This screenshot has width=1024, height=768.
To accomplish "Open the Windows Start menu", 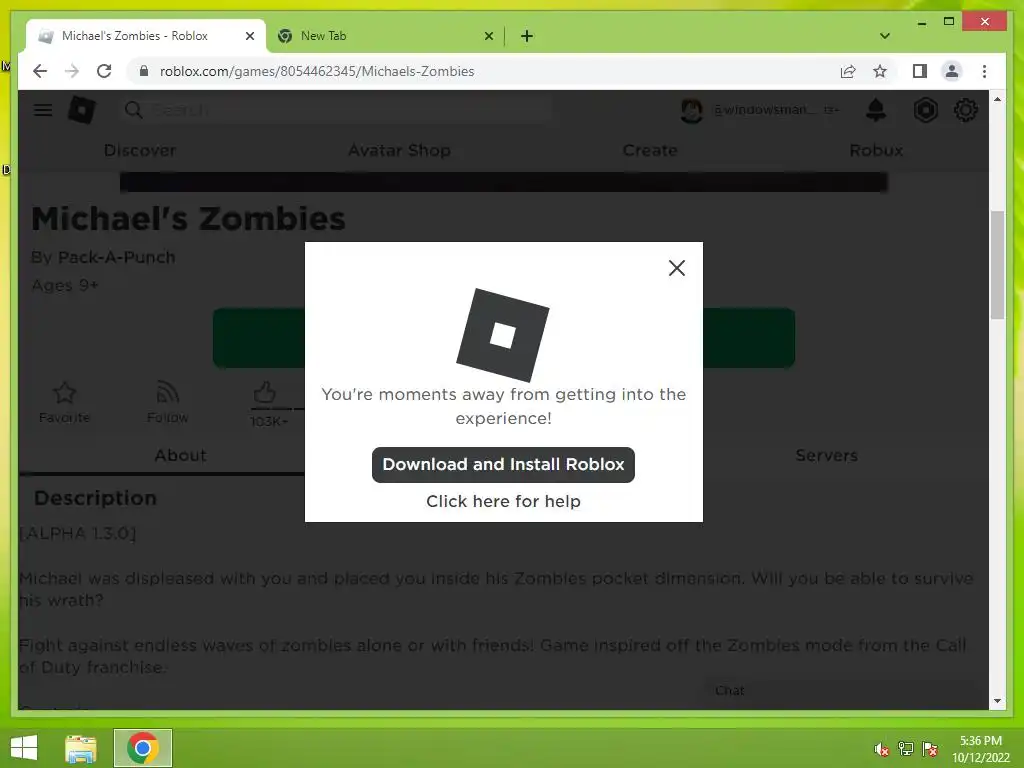I will coord(24,748).
